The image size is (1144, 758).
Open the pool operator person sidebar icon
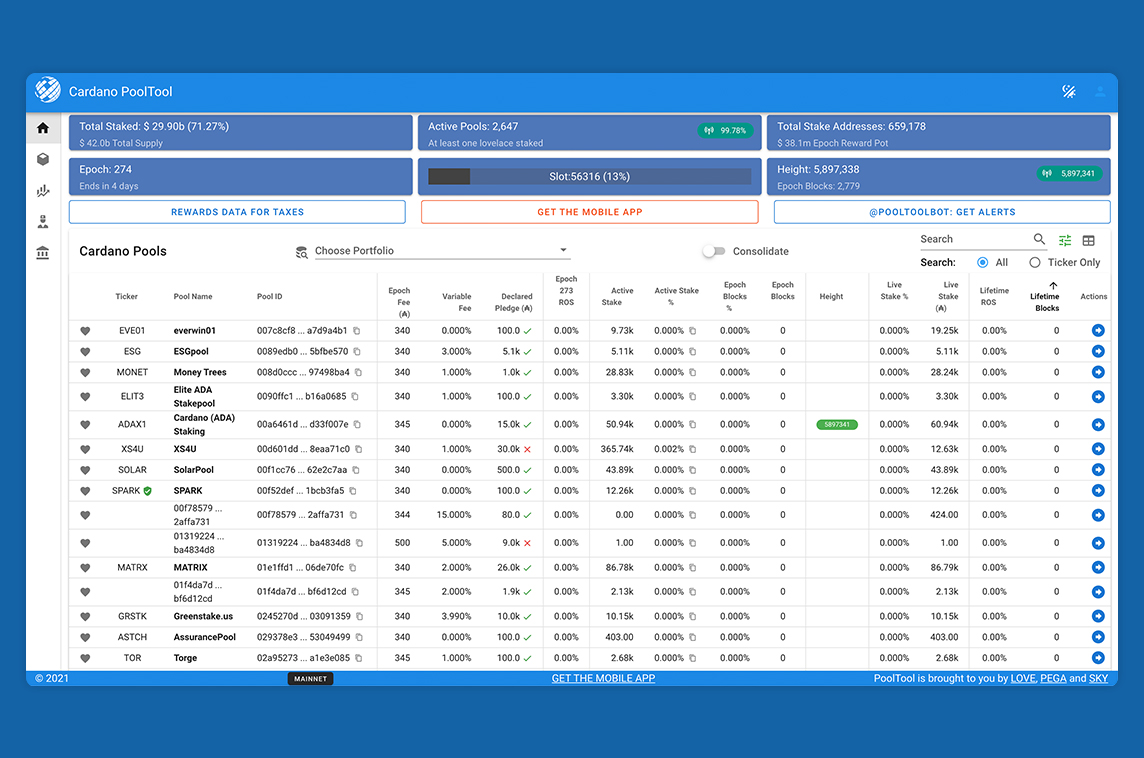pos(43,222)
